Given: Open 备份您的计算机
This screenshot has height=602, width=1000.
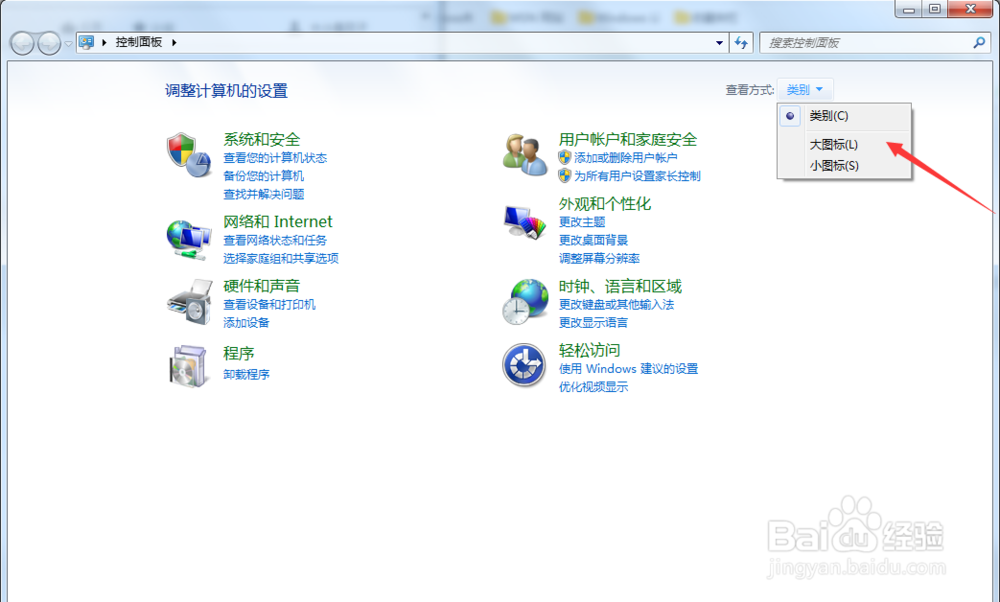Looking at the screenshot, I should point(263,175).
